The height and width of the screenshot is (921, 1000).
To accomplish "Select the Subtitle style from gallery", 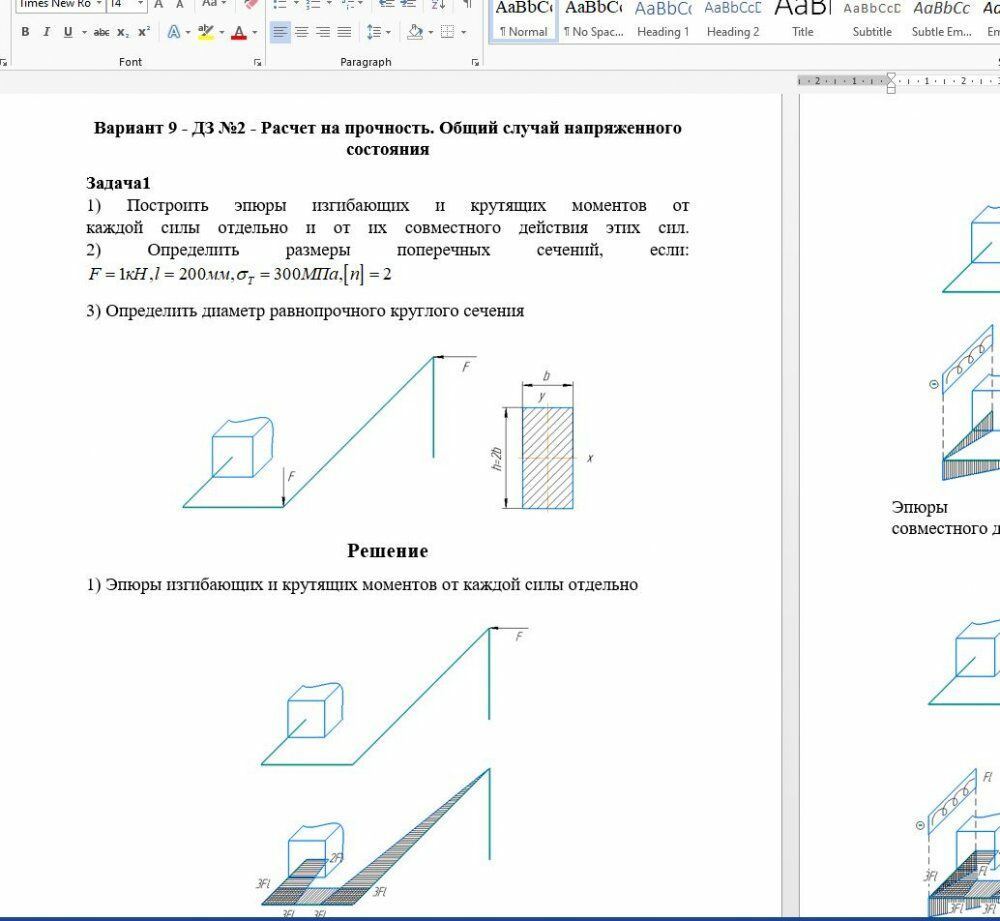I will [x=871, y=20].
